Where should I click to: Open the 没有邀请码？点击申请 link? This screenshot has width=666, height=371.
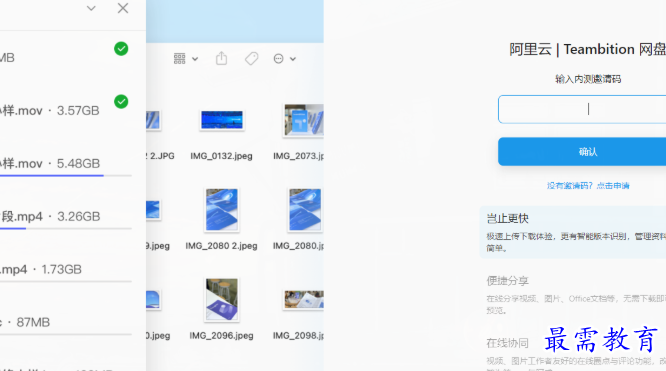(588, 186)
